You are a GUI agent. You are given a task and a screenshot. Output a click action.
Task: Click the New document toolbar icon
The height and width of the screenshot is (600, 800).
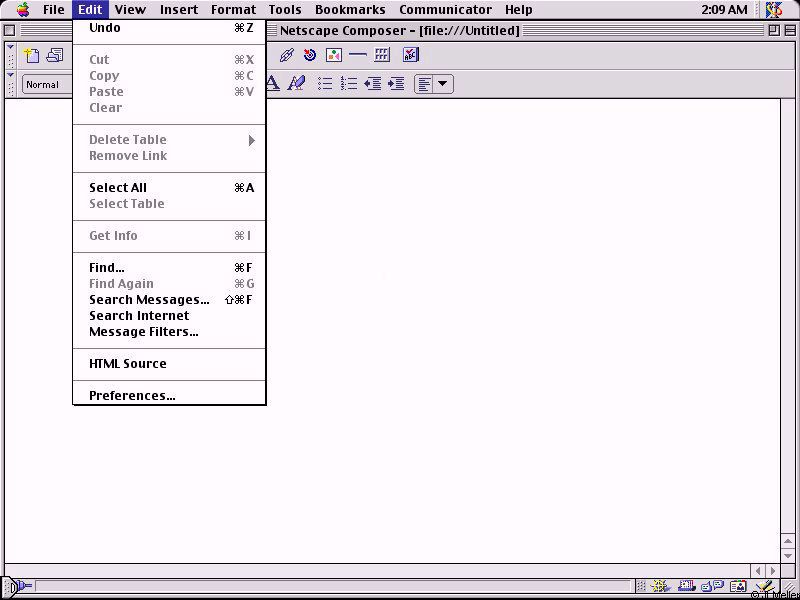coord(32,56)
